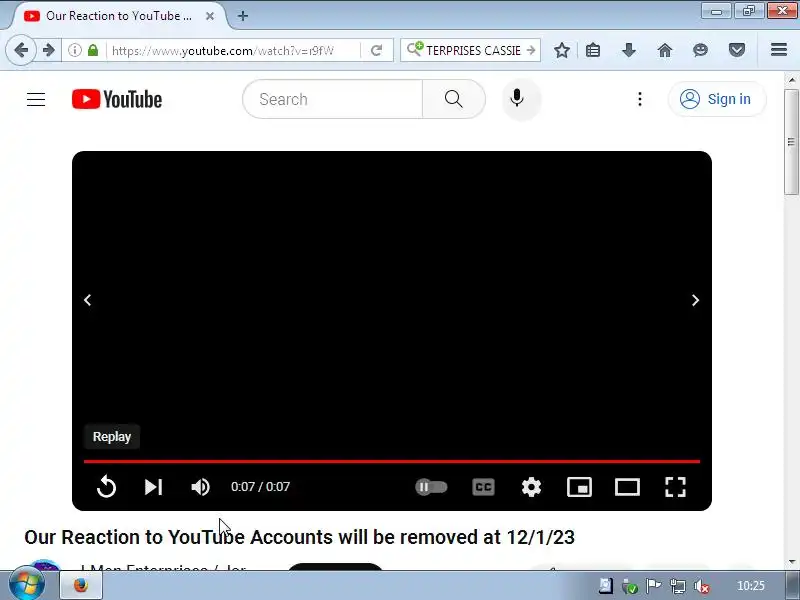Viewport: 800px width, 600px height.
Task: Open the Action Center flag icon
Action: point(654,586)
